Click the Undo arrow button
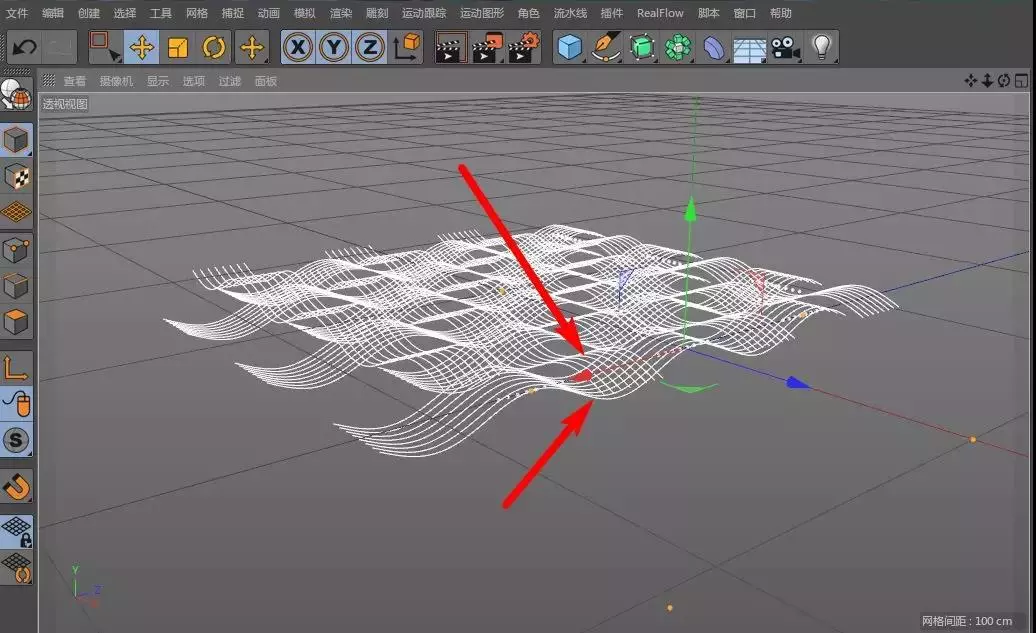 24,47
